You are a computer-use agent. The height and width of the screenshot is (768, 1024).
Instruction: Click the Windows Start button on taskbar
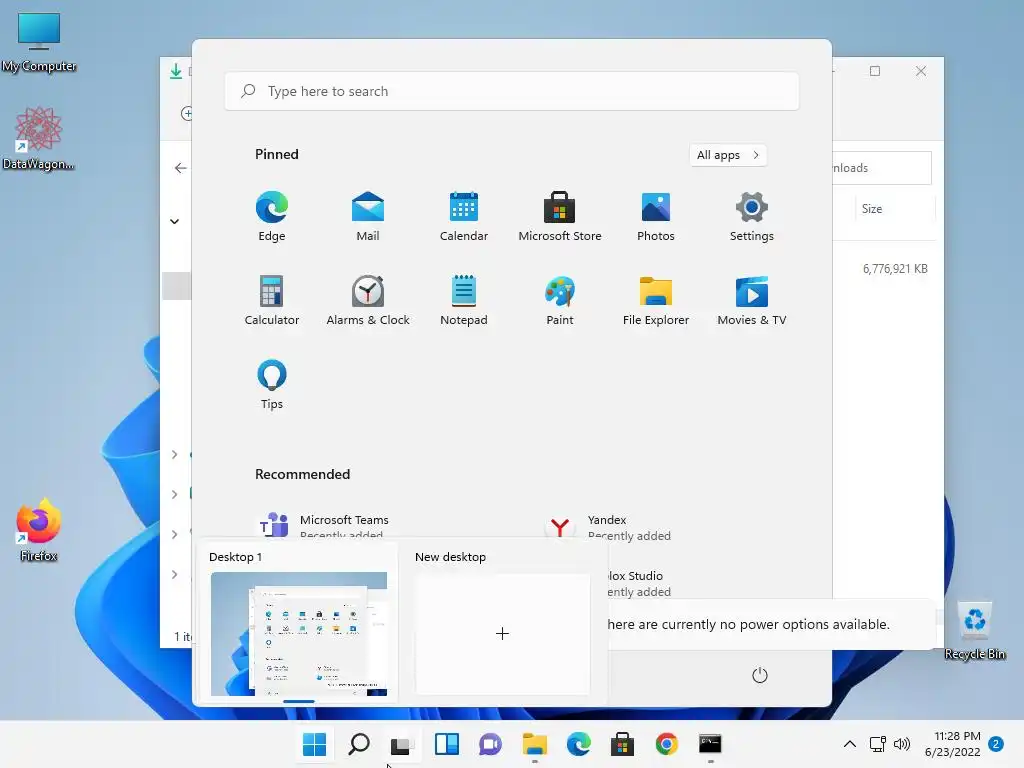[314, 744]
